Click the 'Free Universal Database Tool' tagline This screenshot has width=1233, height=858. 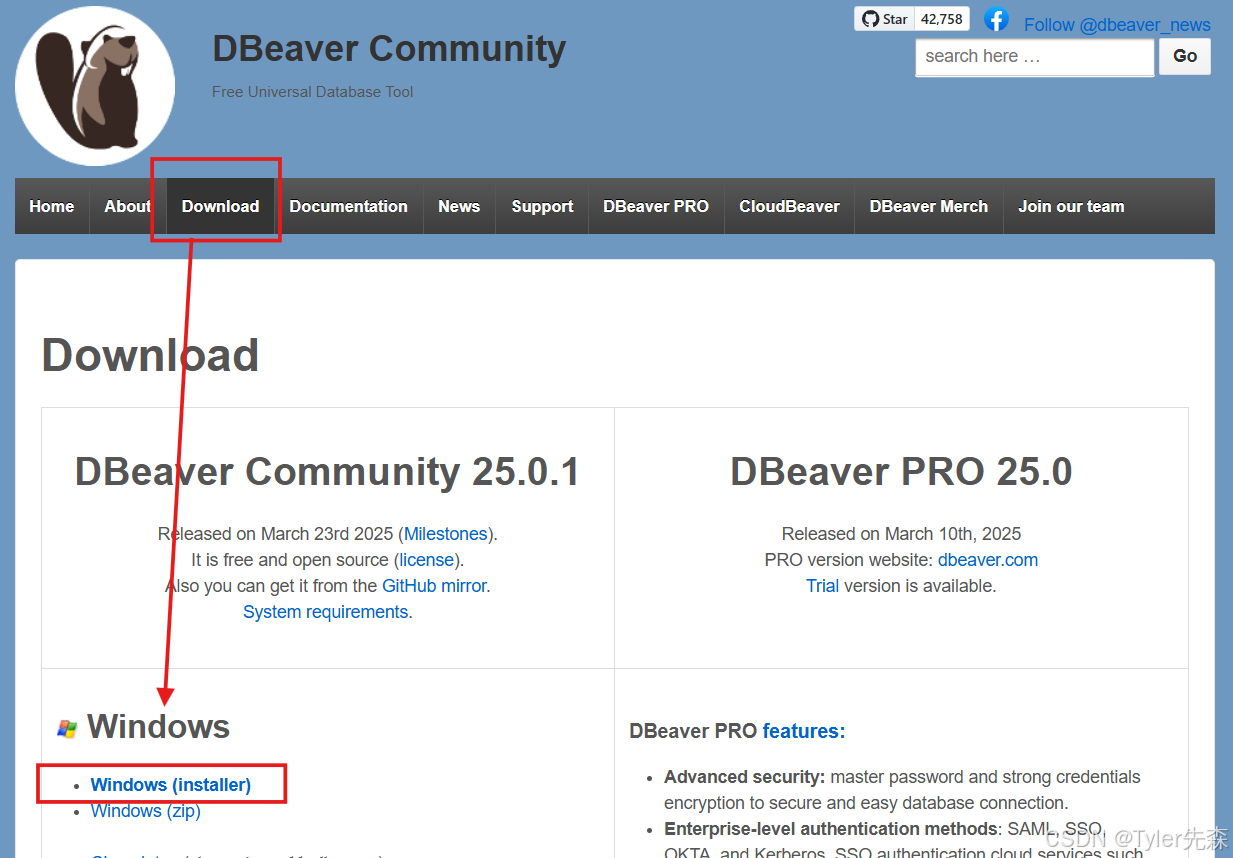pos(313,92)
